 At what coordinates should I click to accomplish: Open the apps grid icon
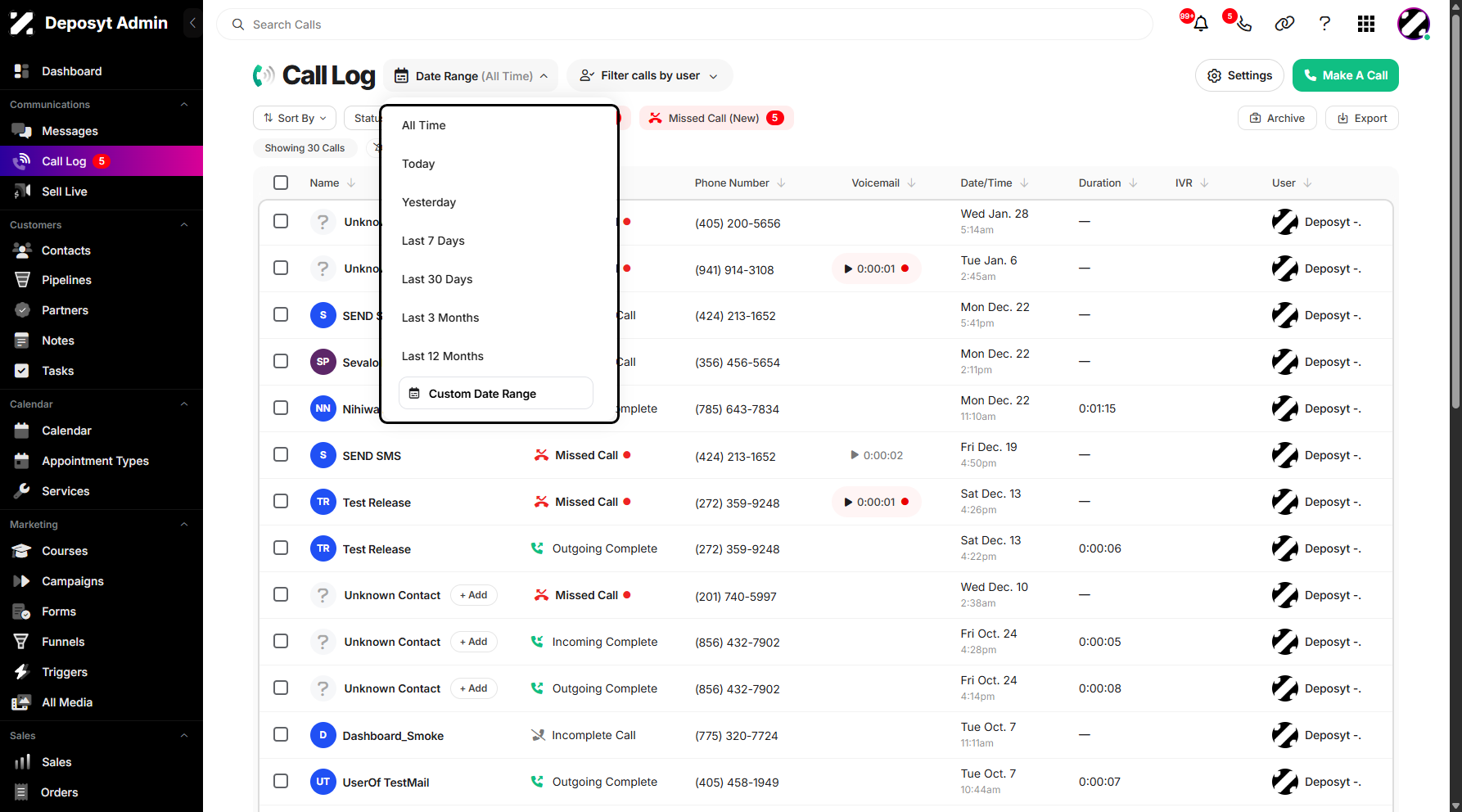1365,24
